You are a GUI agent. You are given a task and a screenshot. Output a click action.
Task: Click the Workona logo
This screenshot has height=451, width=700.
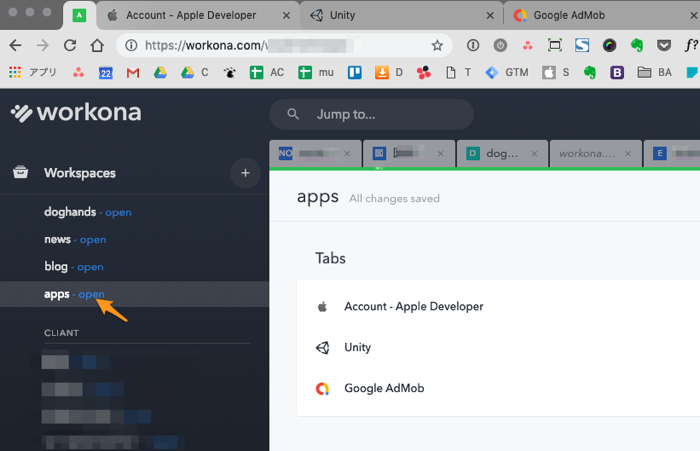pyautogui.click(x=76, y=113)
